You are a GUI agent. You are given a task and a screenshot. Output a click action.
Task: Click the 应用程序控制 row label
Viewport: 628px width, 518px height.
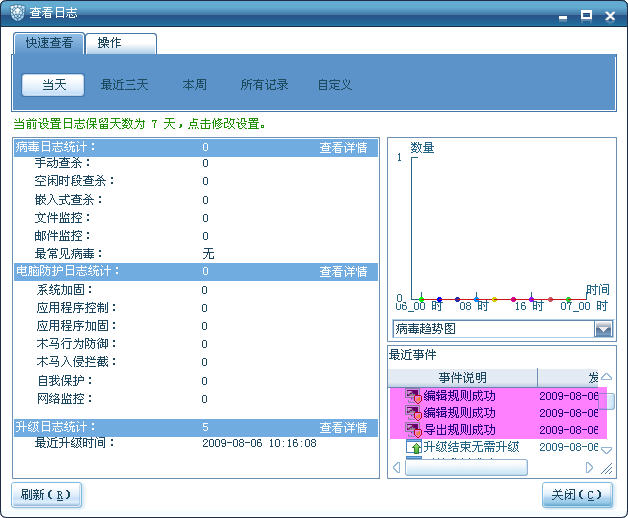point(76,308)
